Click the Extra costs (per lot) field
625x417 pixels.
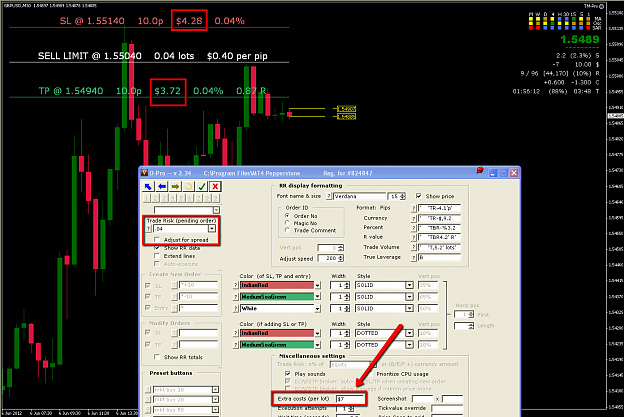click(350, 399)
